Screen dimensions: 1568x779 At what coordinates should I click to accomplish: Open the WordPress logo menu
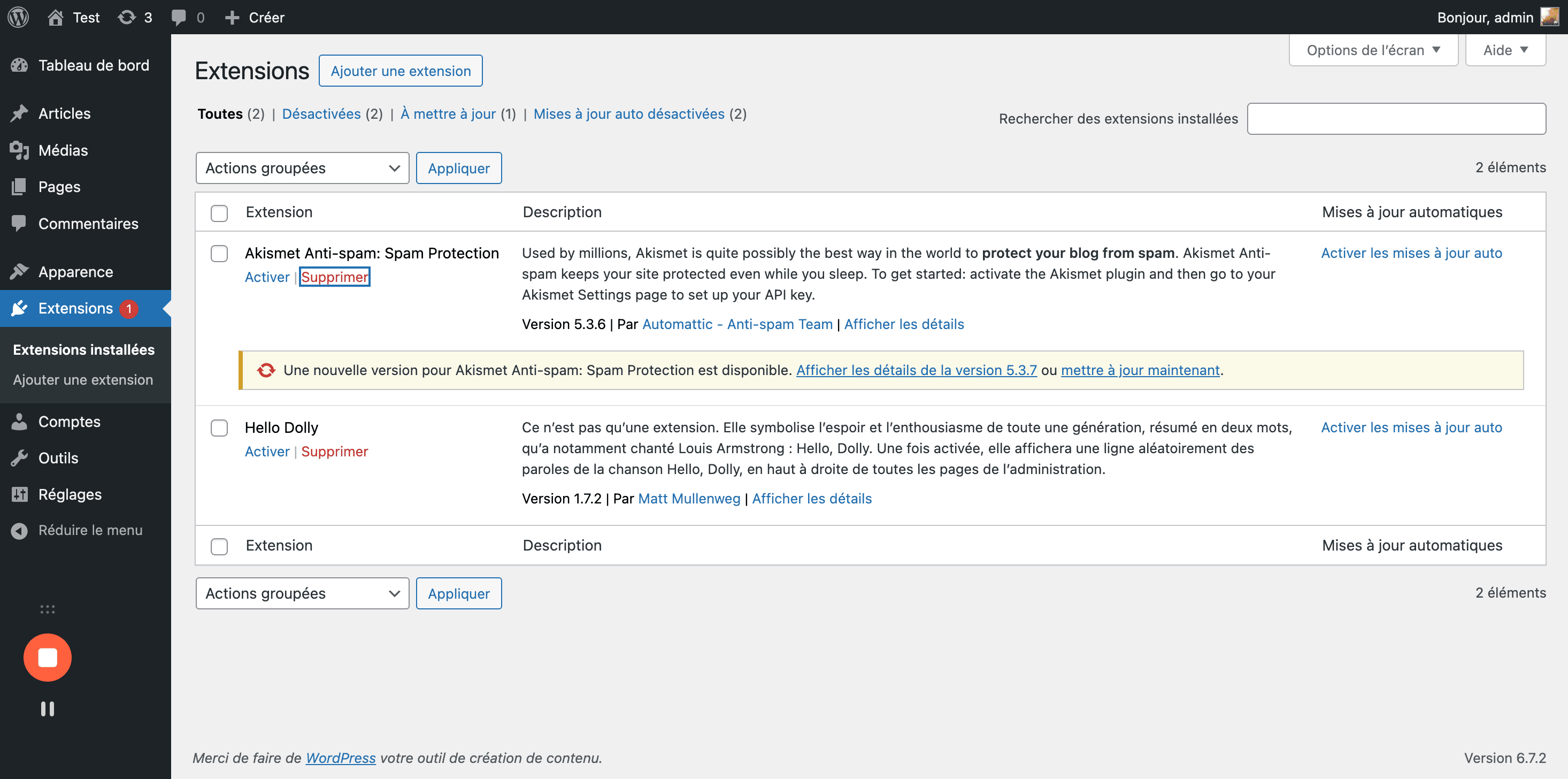[18, 17]
